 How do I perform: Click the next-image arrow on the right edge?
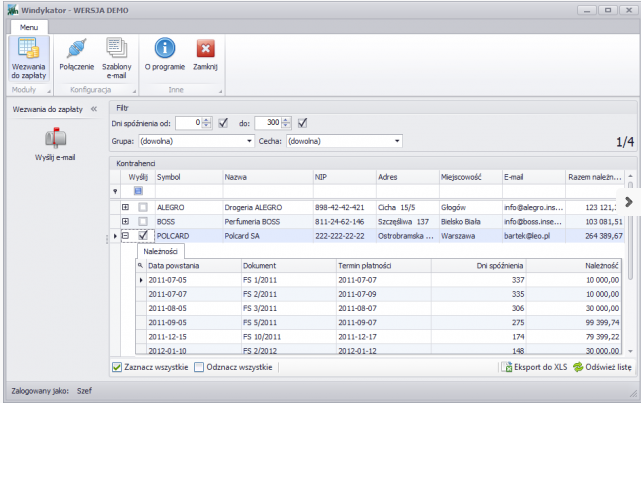pos(629,202)
